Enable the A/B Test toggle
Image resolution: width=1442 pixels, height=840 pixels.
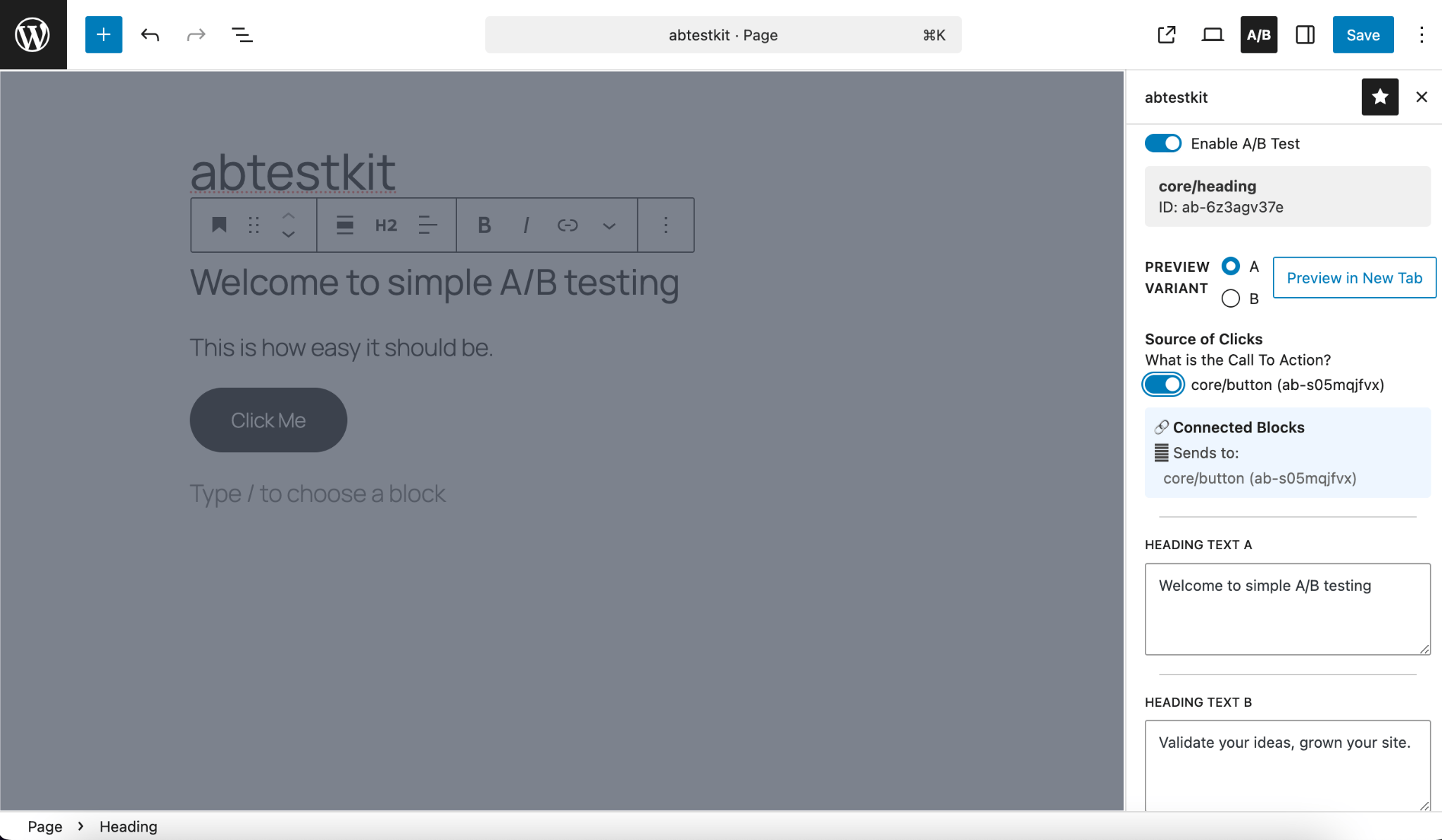click(1163, 143)
